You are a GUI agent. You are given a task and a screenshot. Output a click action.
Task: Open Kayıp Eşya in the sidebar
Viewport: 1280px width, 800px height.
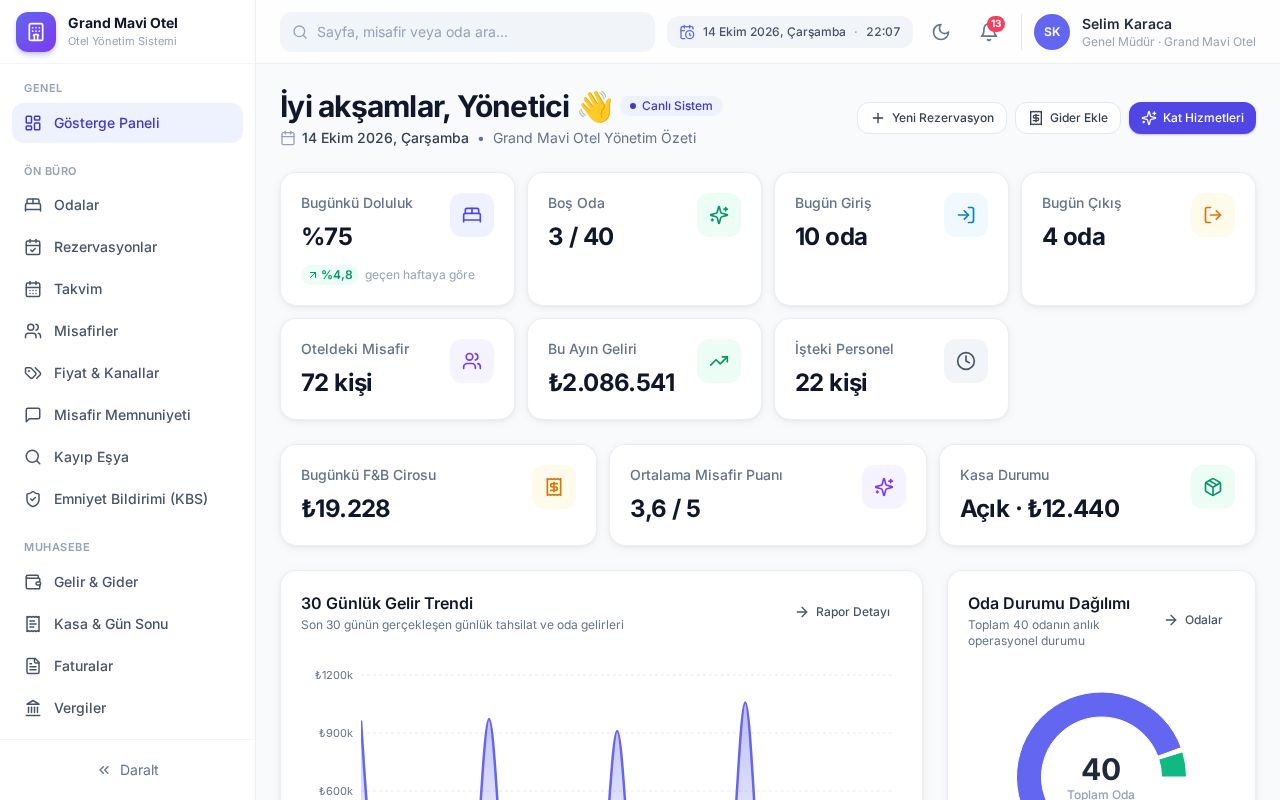[127, 457]
